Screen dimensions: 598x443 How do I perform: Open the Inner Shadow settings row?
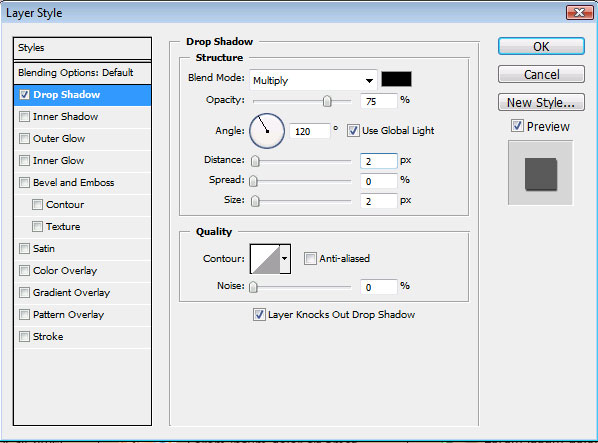point(82,117)
